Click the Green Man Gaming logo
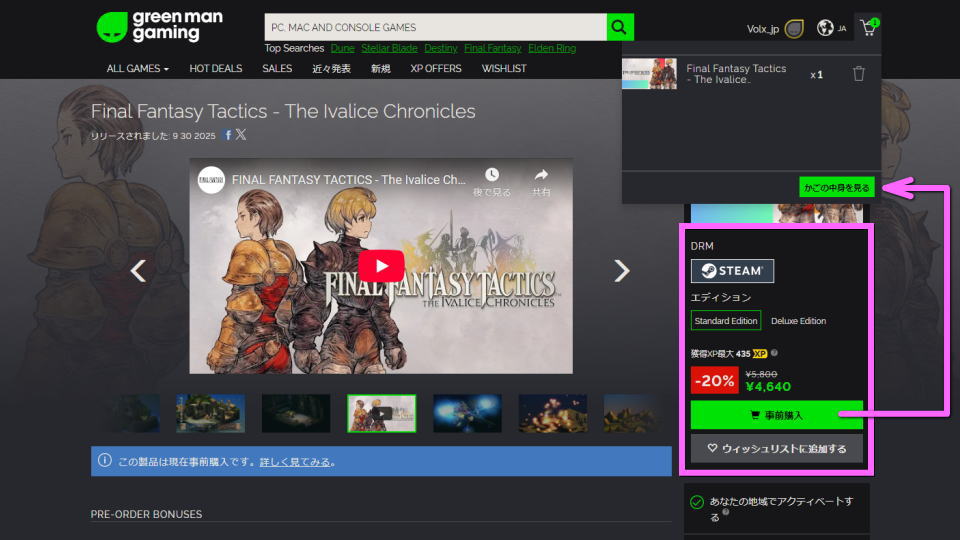 point(159,26)
